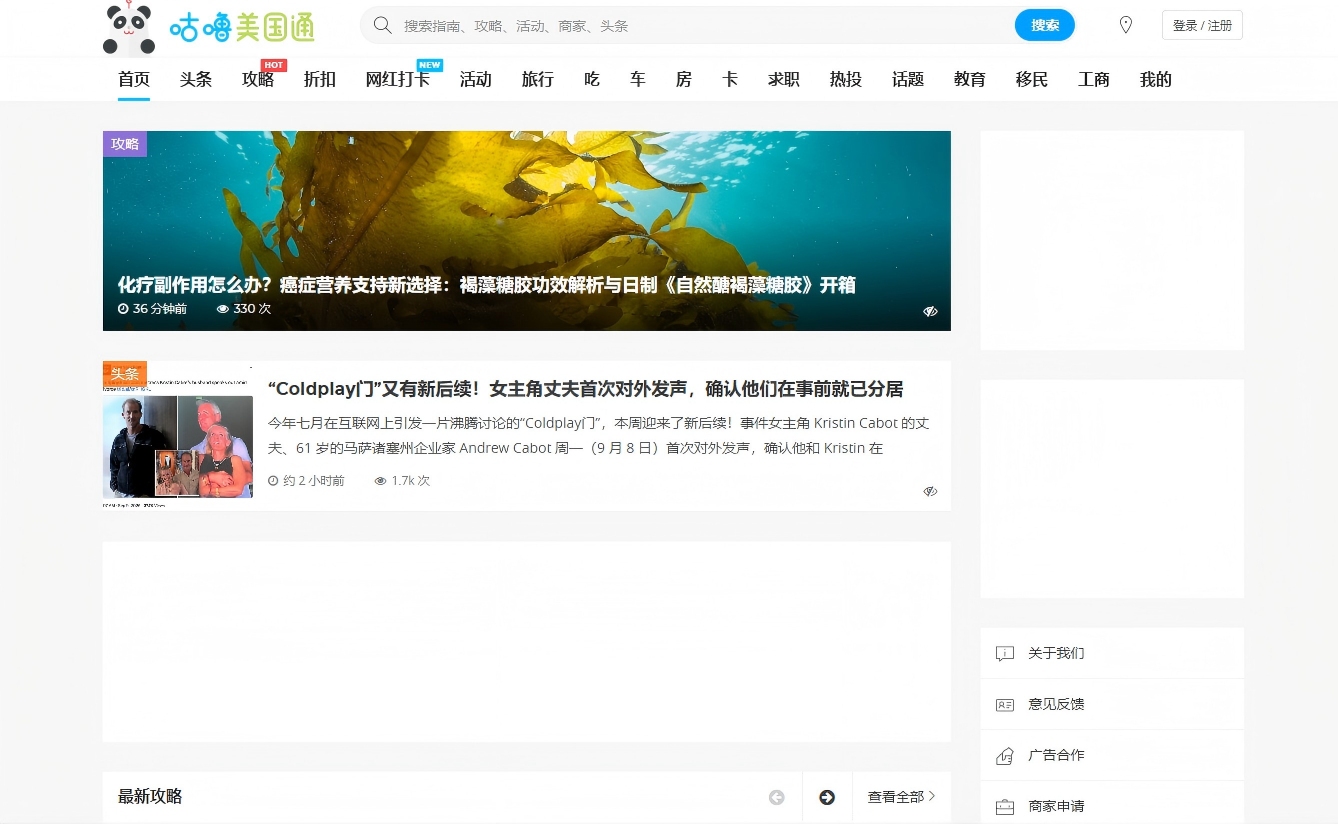Expand 查看全部 for latest guides
Viewport: 1338px width, 827px height.
901,797
